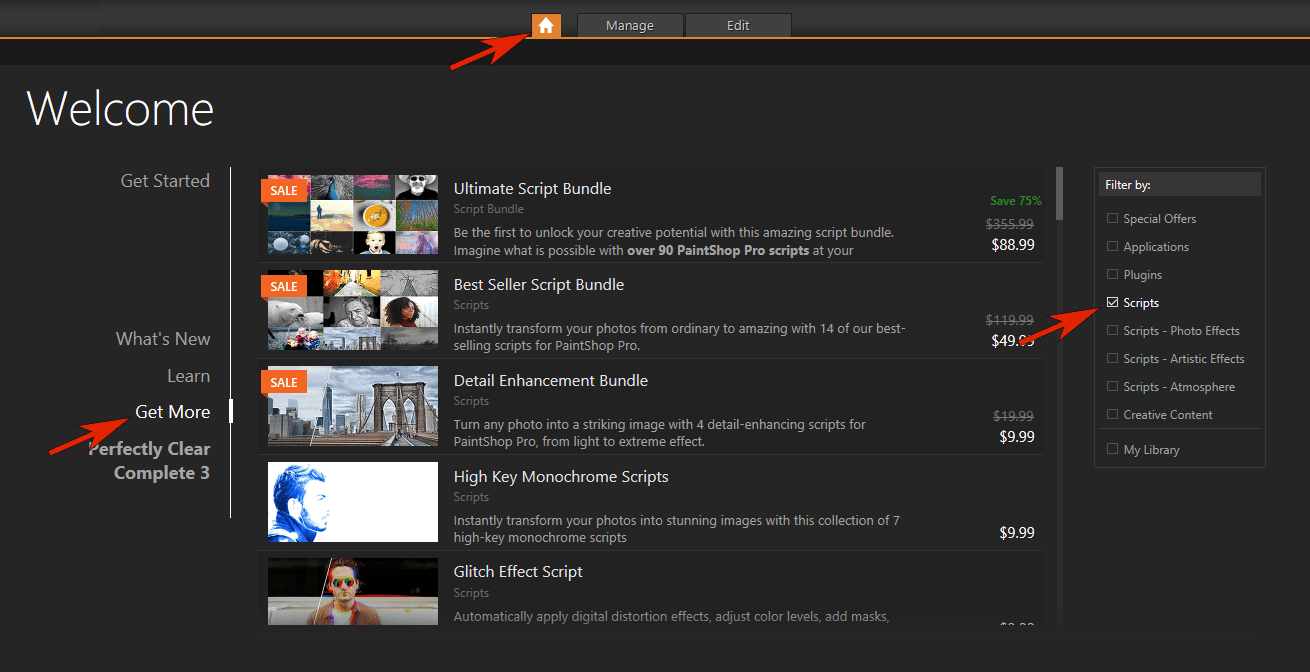1310x672 pixels.
Task: Open the Detail Enhancement Bundle title
Action: [551, 381]
